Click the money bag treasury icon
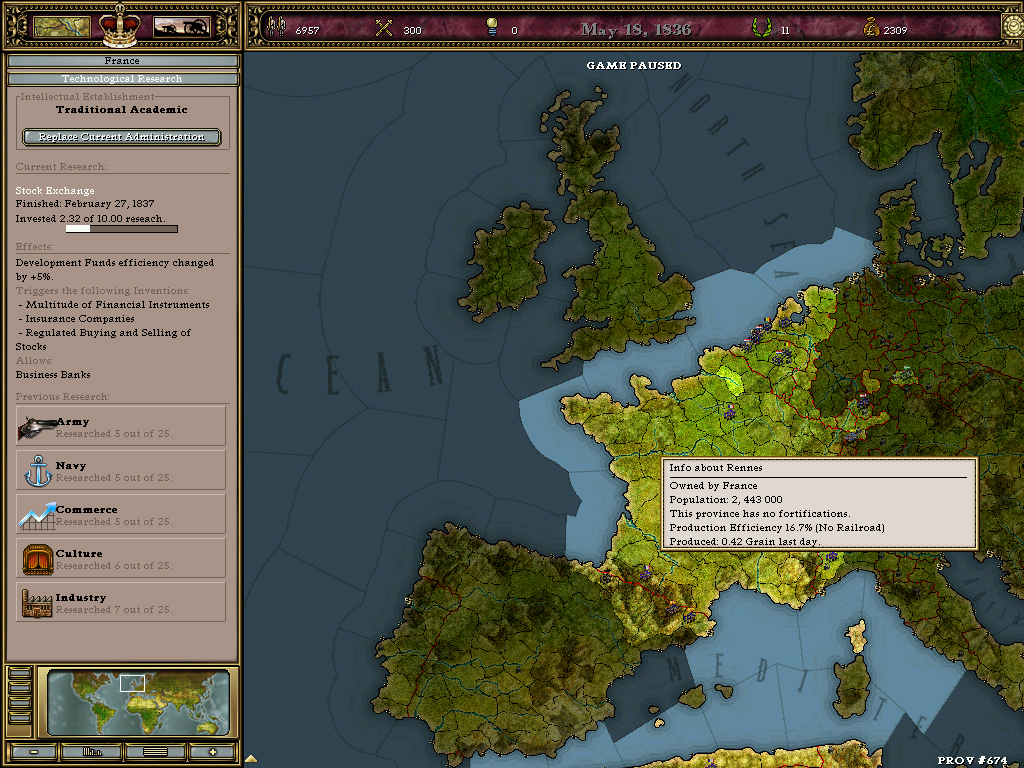The height and width of the screenshot is (768, 1024). pyautogui.click(x=868, y=29)
